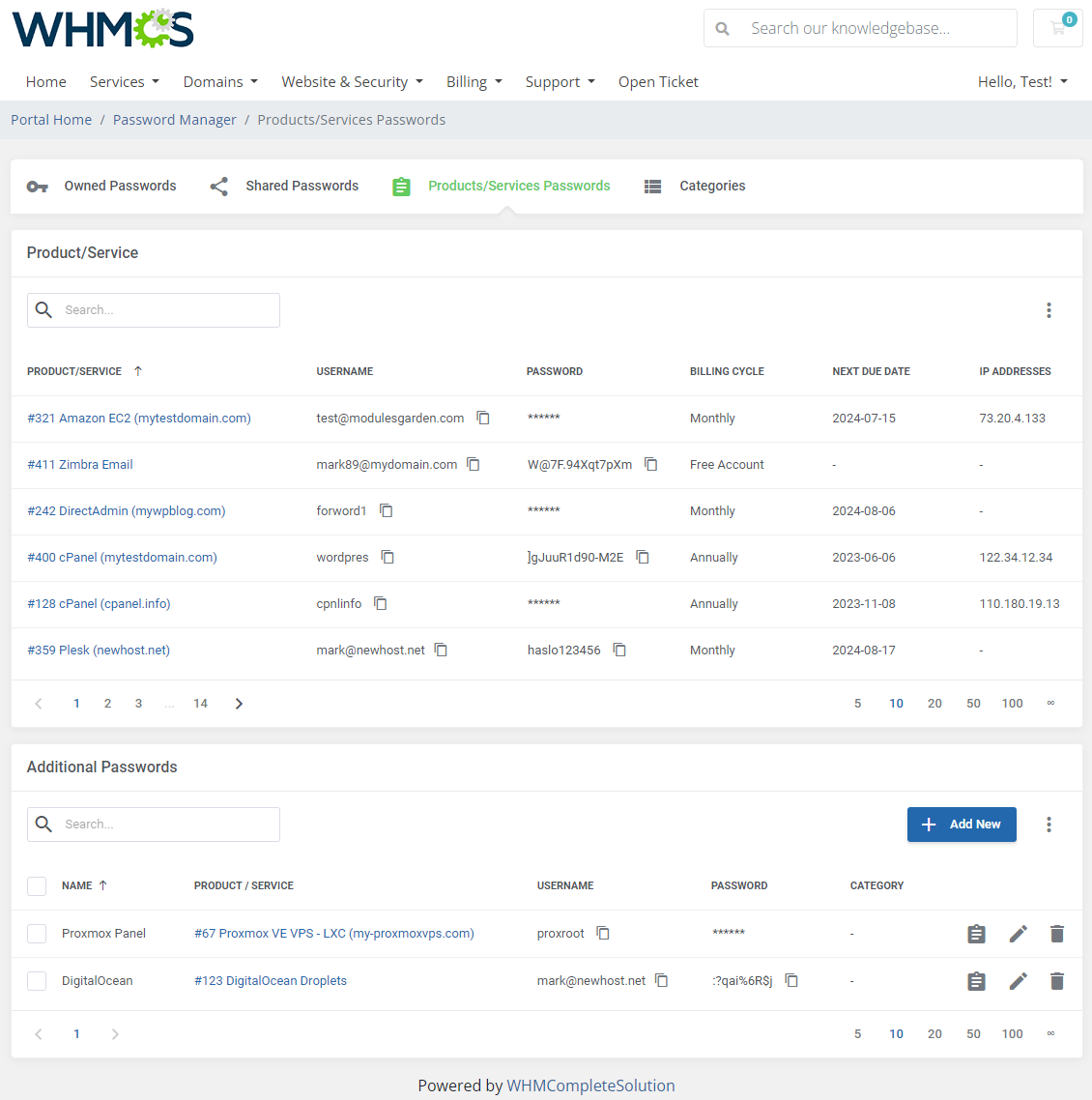Screen dimensions: 1092x1100
Task: Switch to Owned Passwords tab
Action: click(x=101, y=186)
